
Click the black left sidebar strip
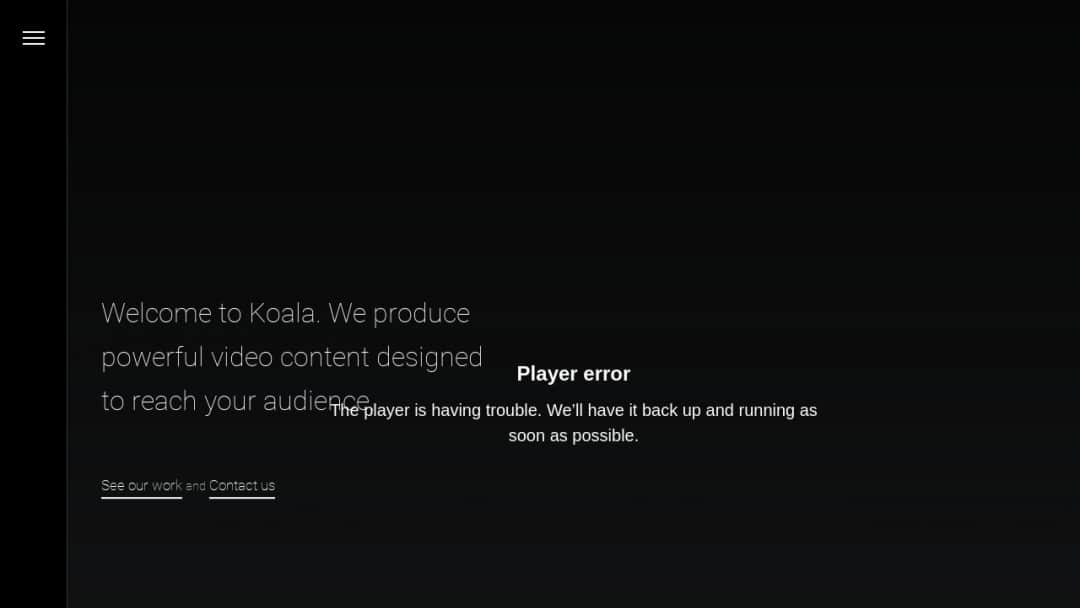tap(33, 300)
